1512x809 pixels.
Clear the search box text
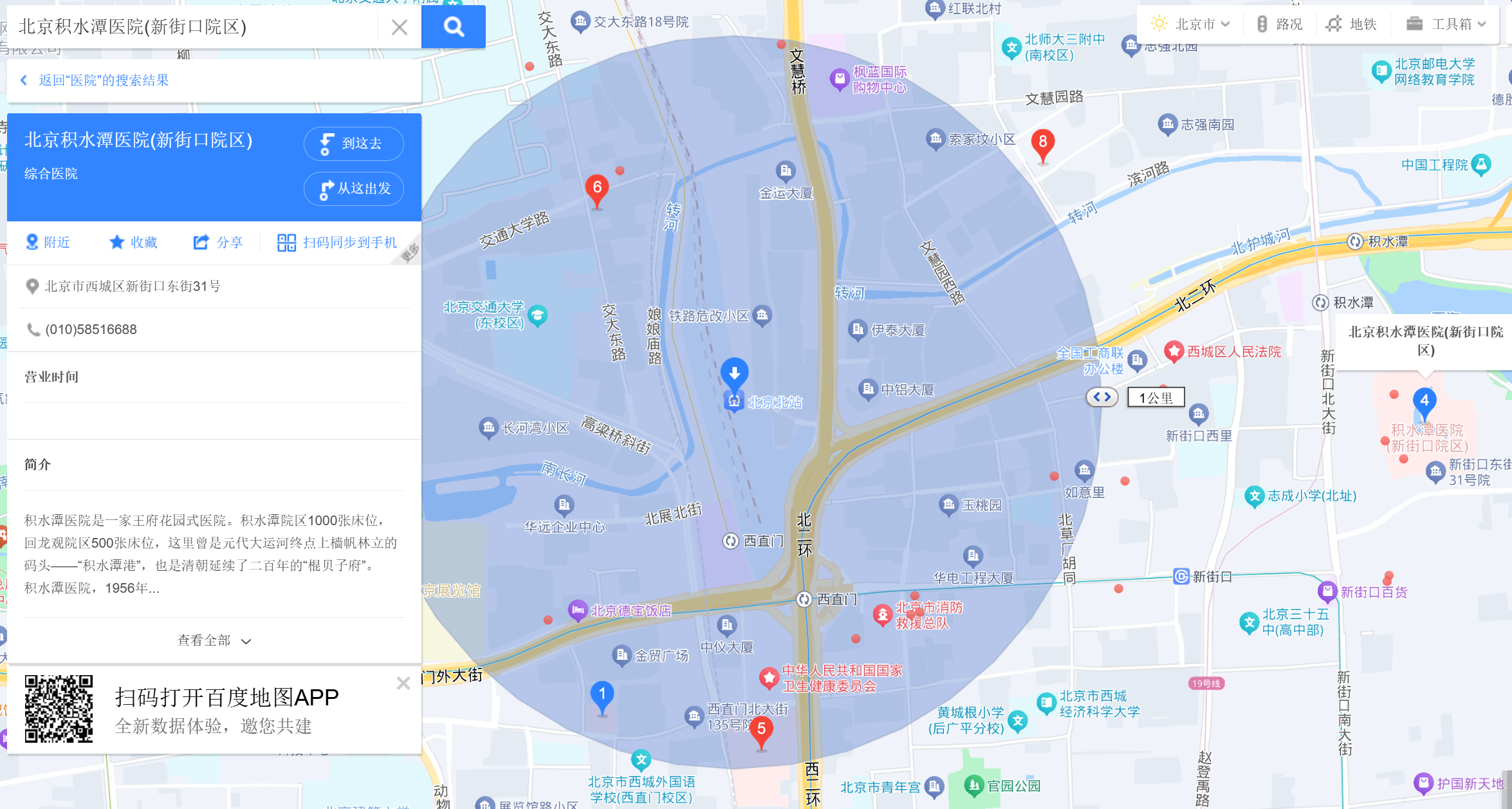[x=399, y=27]
